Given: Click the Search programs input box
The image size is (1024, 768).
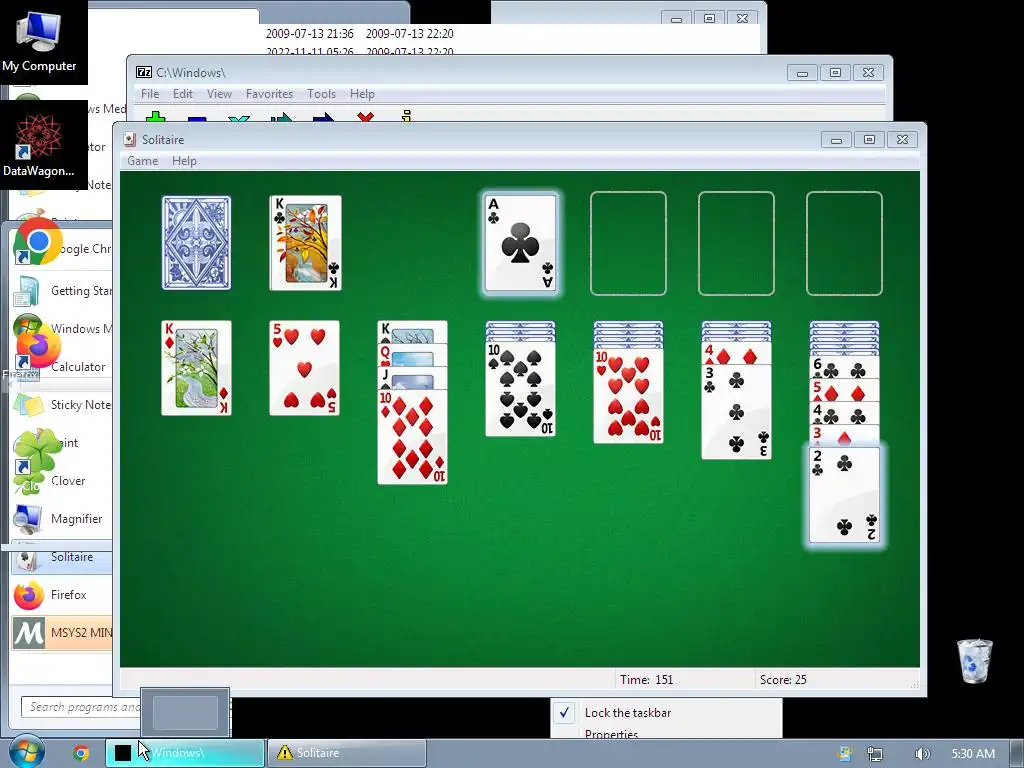Looking at the screenshot, I should click(81, 707).
